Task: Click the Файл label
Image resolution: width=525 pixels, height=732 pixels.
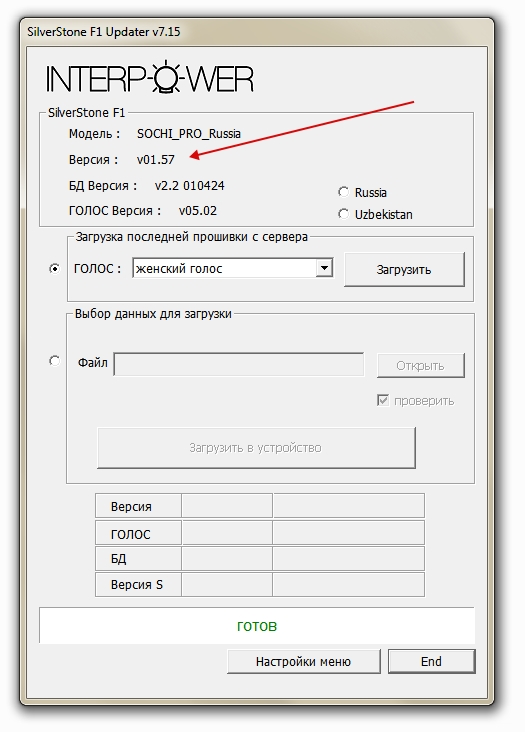Action: 93,363
